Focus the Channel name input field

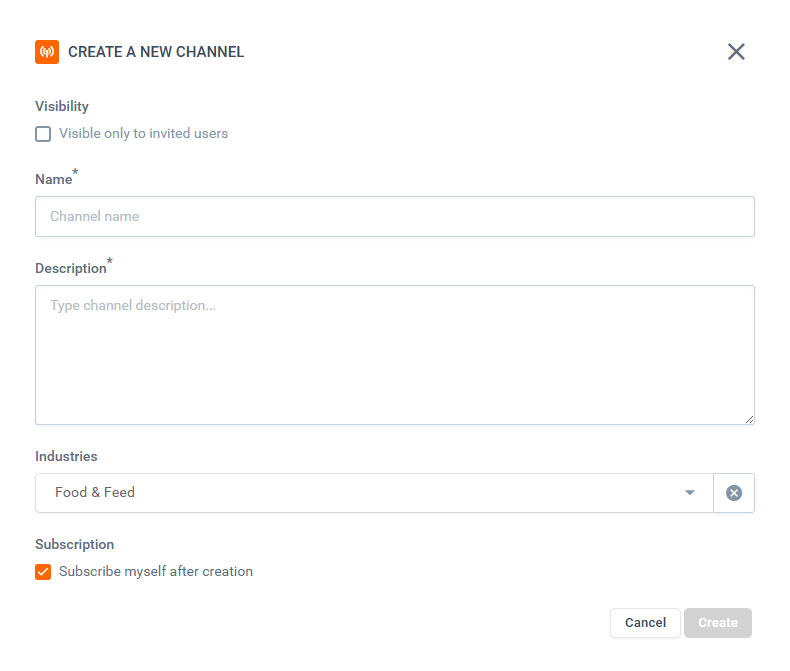pos(394,217)
